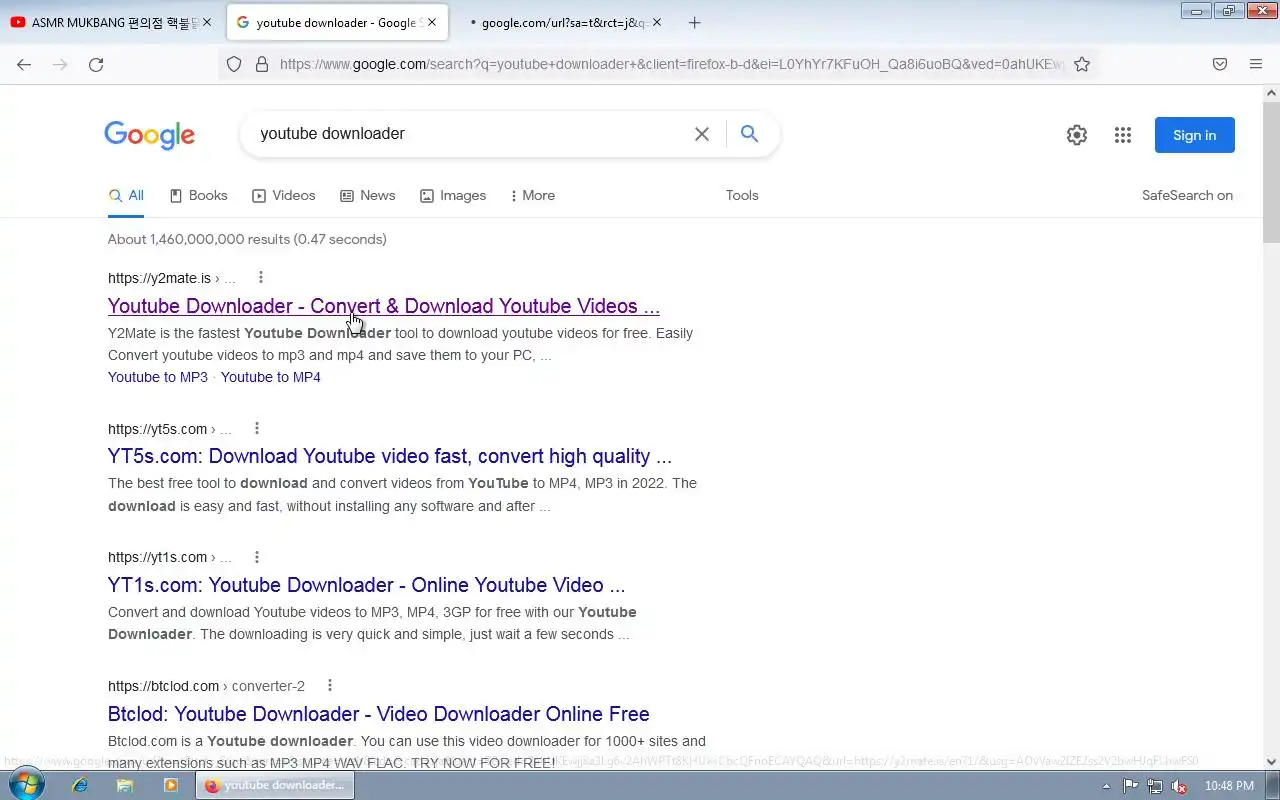This screenshot has height=800, width=1280.
Task: Click the Action Center flag icon
Action: 1131,786
